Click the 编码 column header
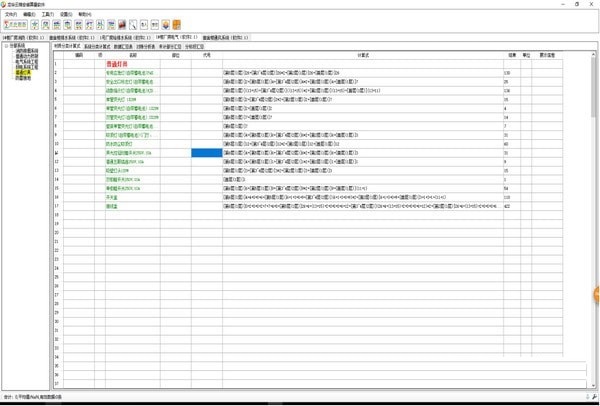This screenshot has width=600, height=406. [x=79, y=55]
